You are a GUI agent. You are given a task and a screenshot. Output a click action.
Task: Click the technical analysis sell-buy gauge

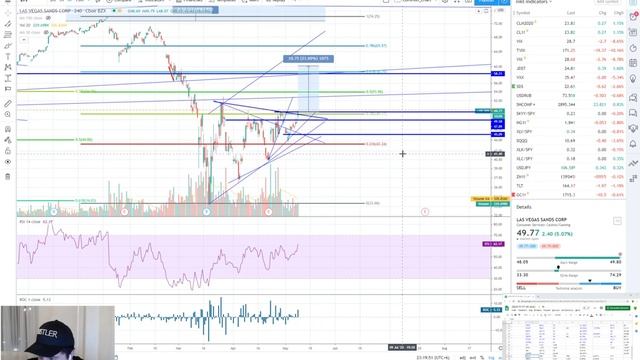click(x=569, y=284)
